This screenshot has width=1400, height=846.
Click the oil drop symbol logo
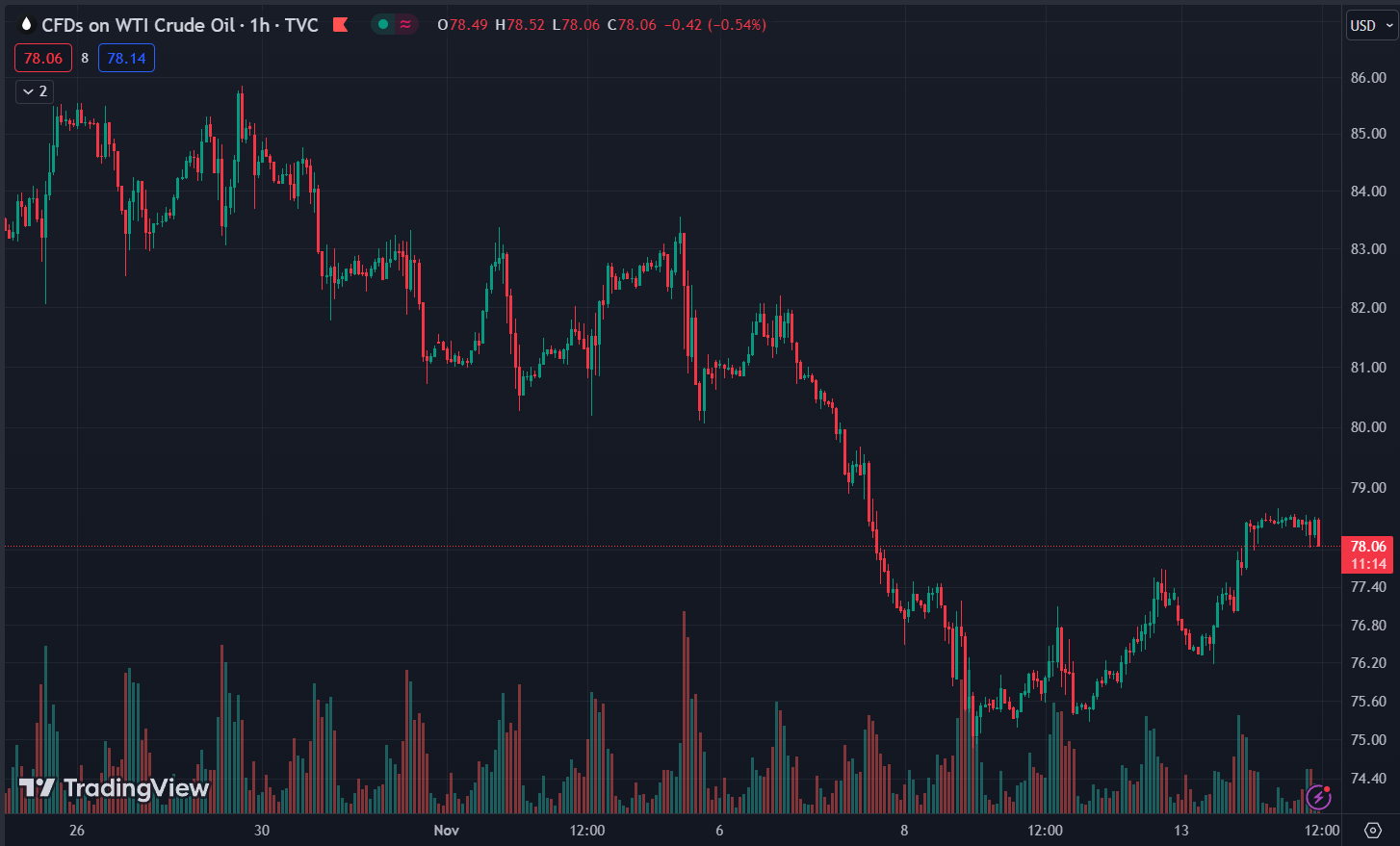(x=26, y=25)
